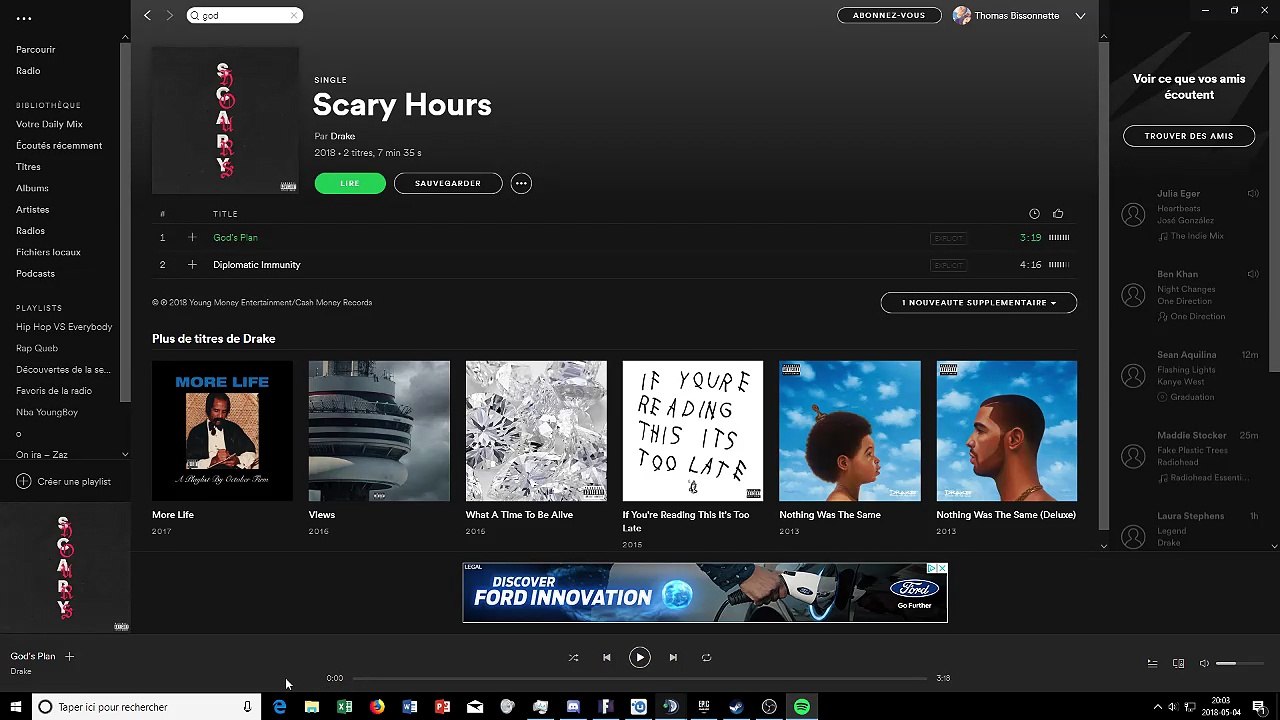Open Spotify from the Windows taskbar
The height and width of the screenshot is (720, 1280).
point(802,707)
